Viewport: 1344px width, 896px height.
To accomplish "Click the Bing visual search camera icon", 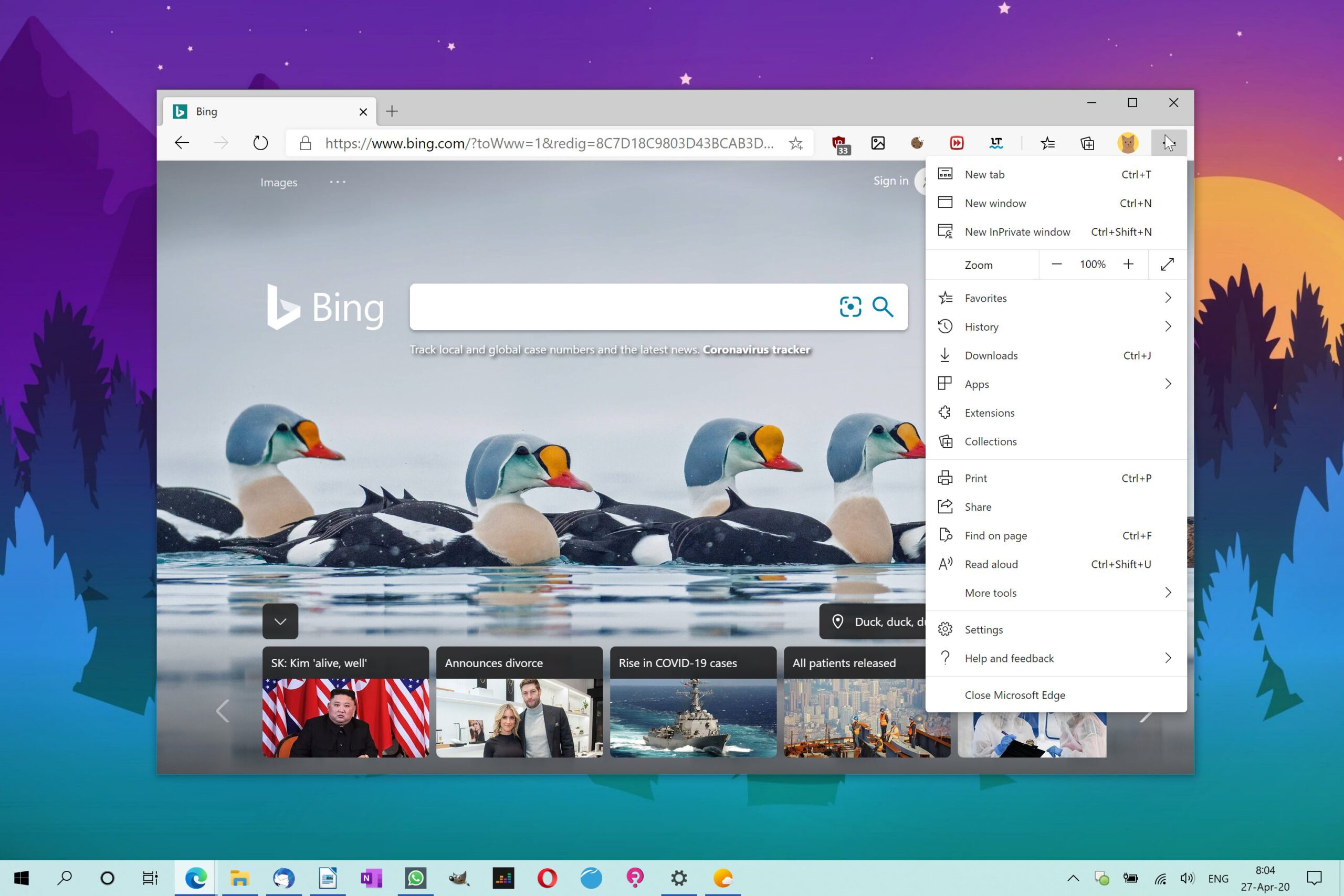I will point(850,307).
